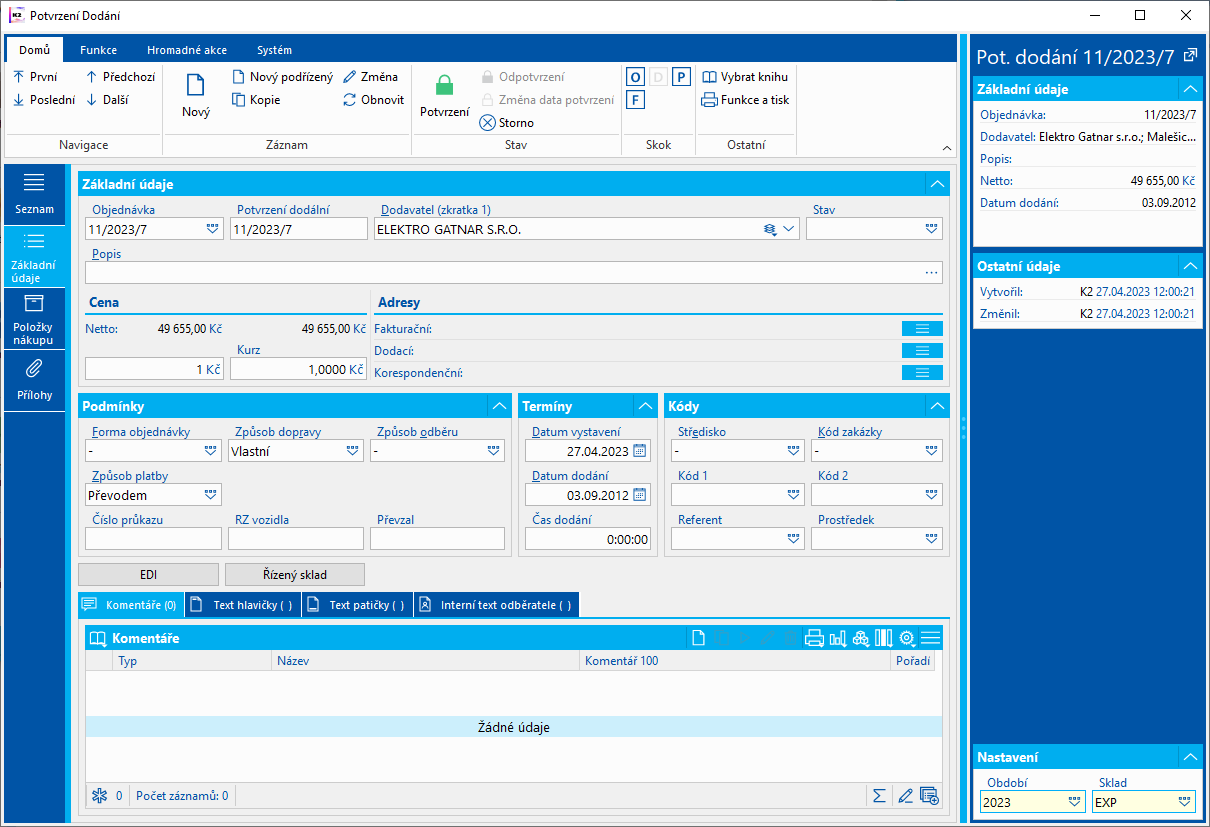
Task: Open Přílohy in sidebar
Action: [34, 380]
